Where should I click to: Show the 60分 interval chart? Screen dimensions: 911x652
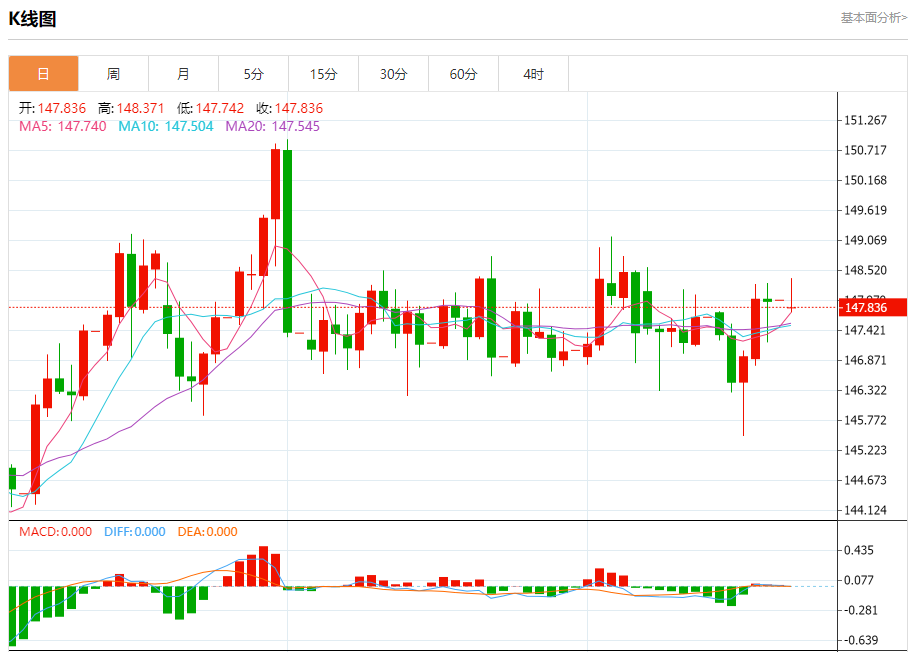(463, 74)
